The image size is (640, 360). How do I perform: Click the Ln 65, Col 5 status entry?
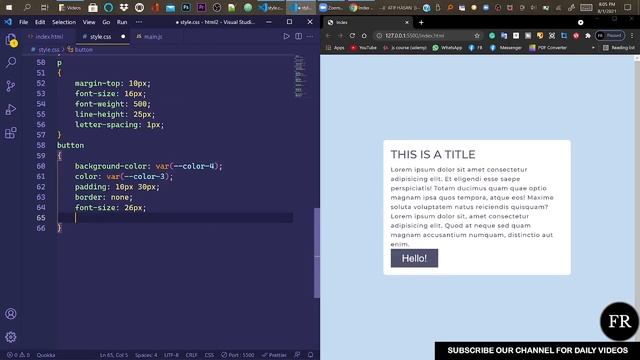[114, 355]
